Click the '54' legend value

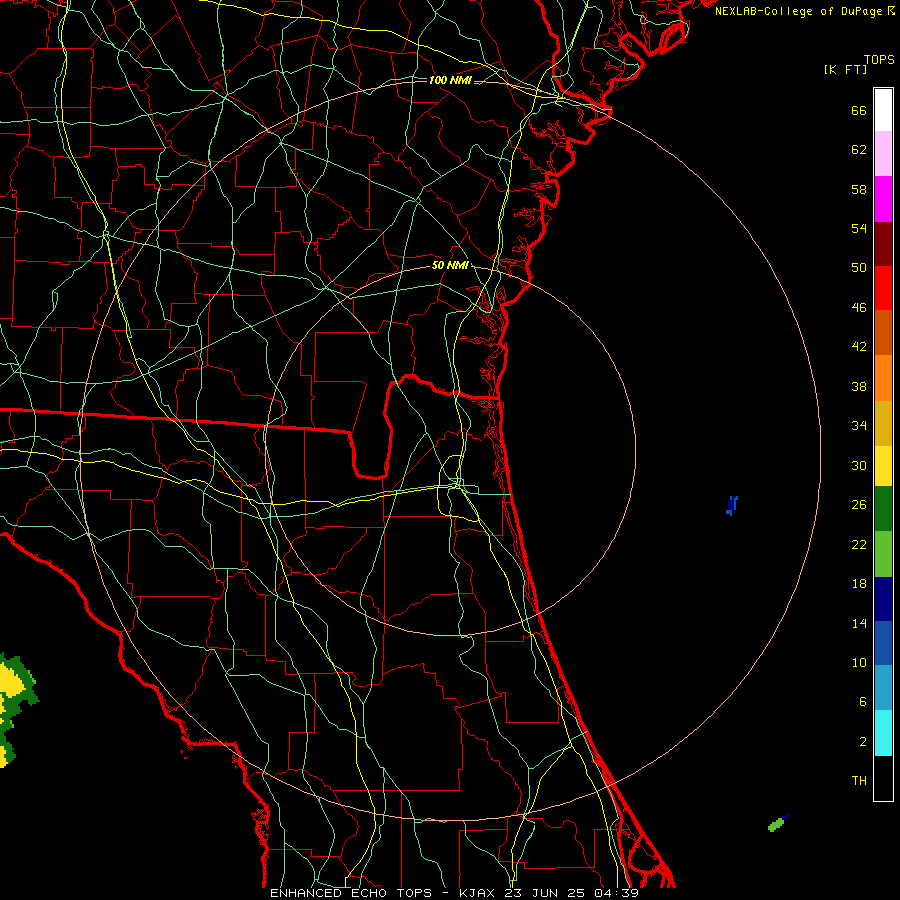click(x=859, y=228)
